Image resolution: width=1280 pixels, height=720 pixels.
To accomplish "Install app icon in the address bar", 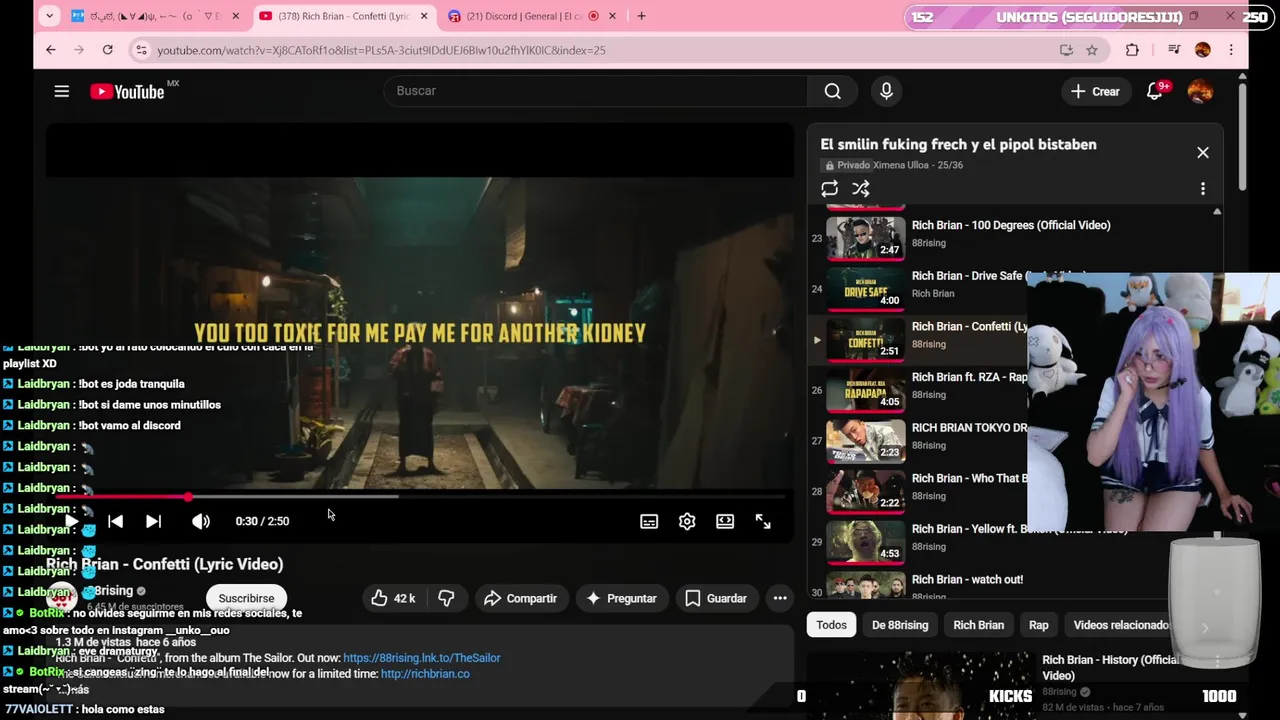I will pyautogui.click(x=1066, y=50).
